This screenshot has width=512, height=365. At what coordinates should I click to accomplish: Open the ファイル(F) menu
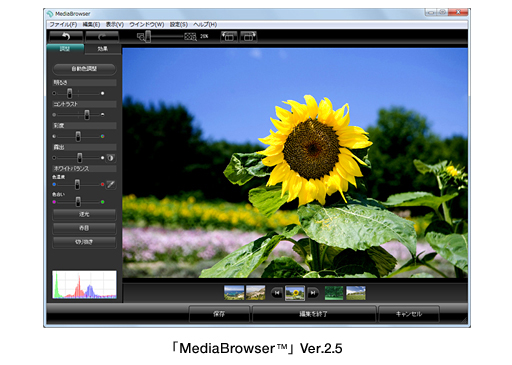point(63,25)
